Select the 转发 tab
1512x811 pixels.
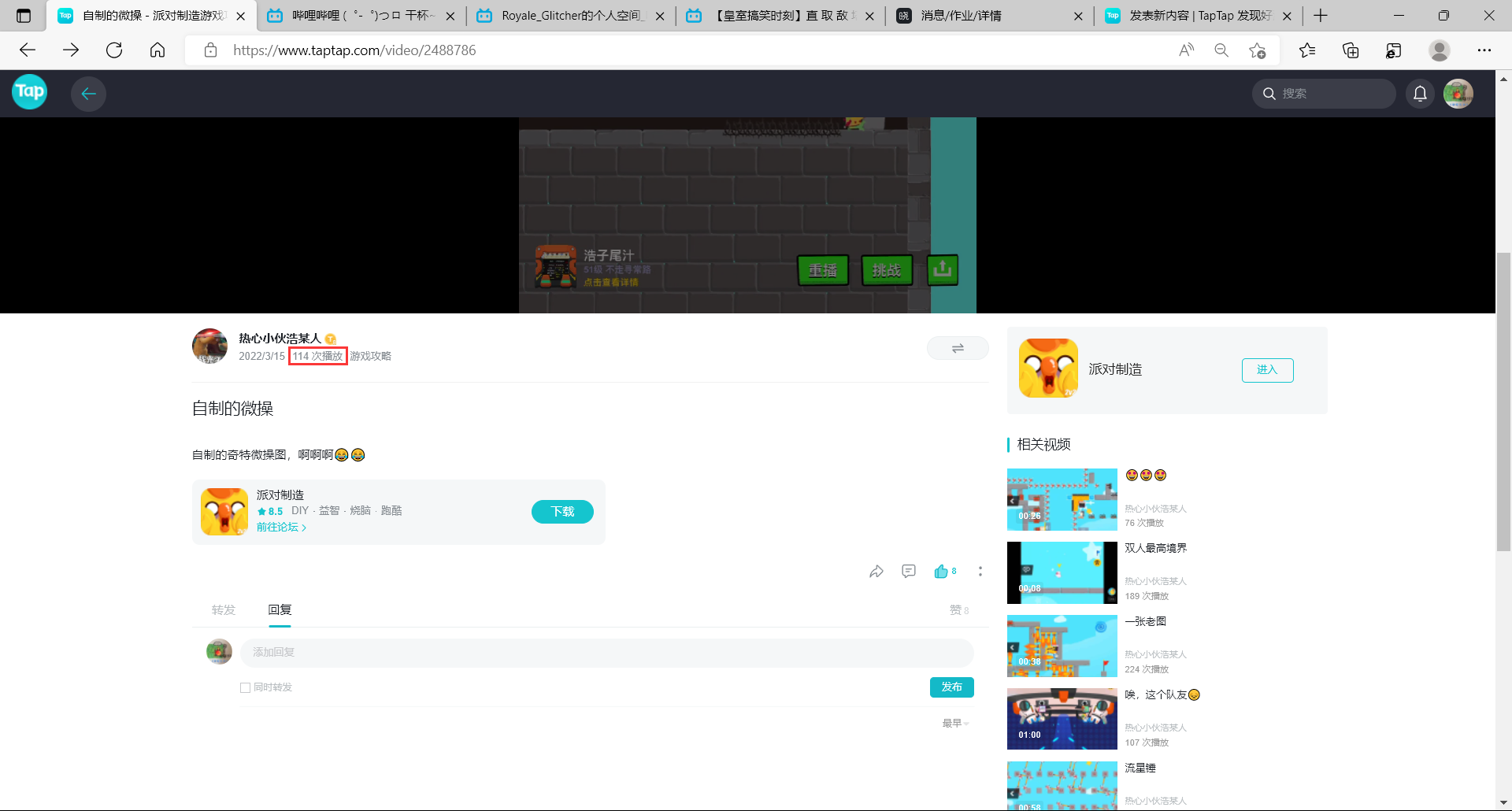point(224,610)
